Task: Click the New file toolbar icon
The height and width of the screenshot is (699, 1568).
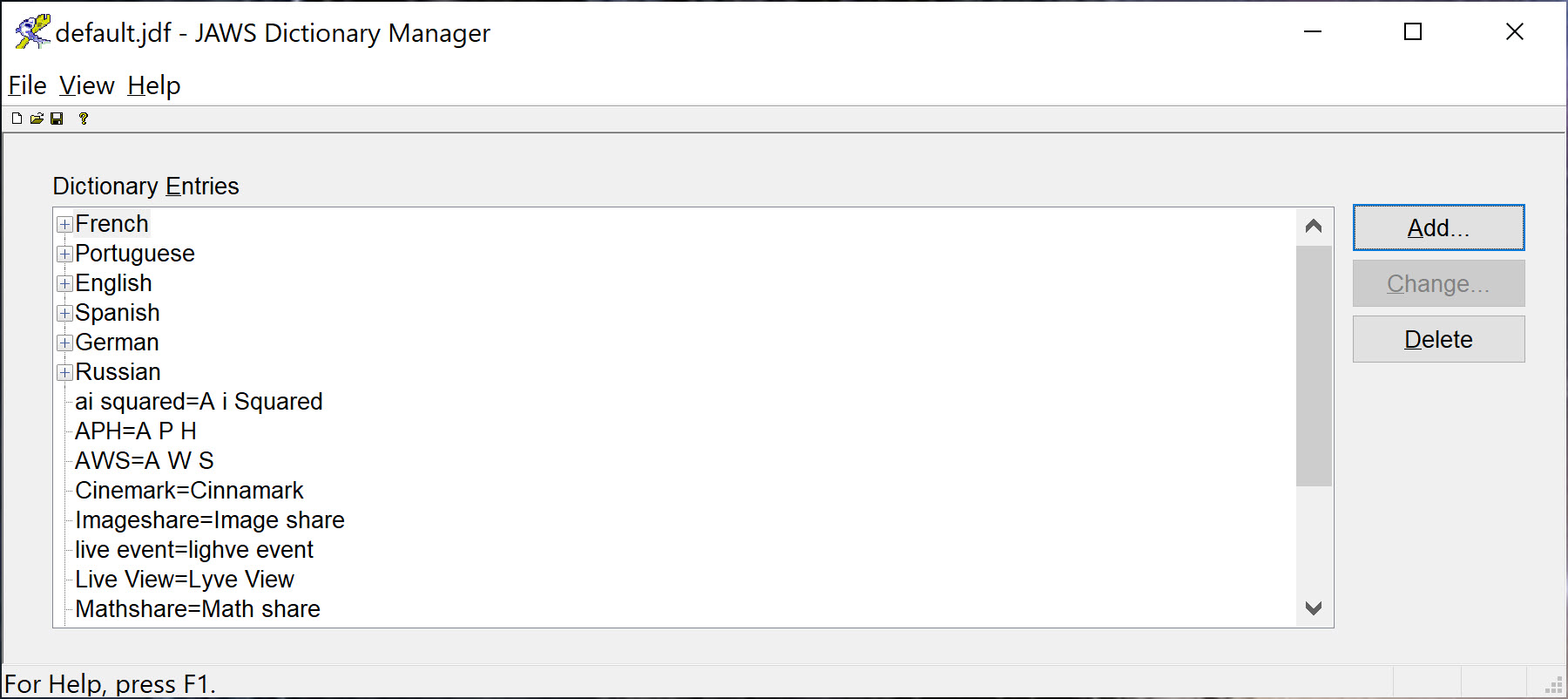Action: pyautogui.click(x=16, y=118)
